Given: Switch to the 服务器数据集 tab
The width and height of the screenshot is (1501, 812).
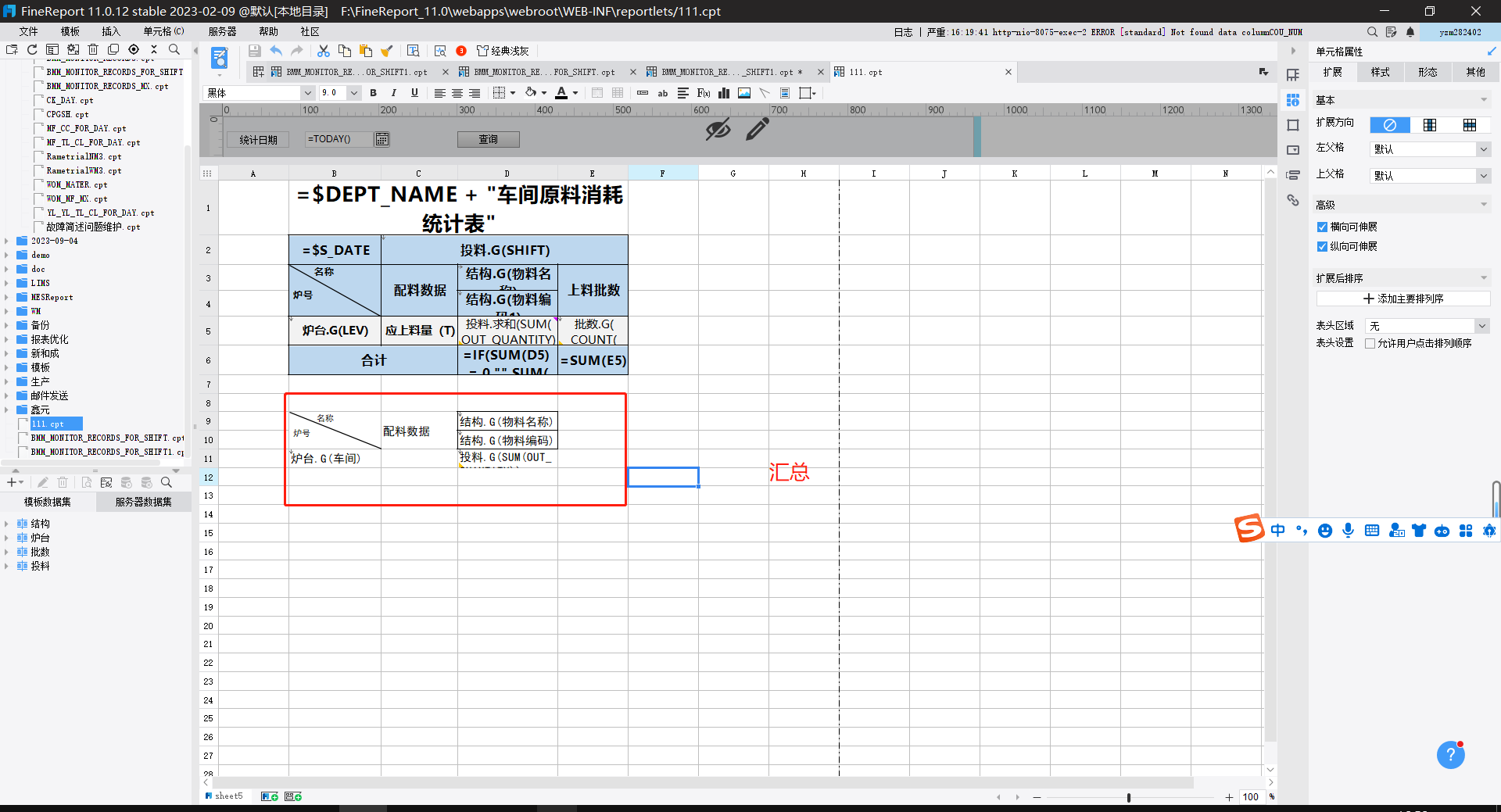Looking at the screenshot, I should point(144,502).
